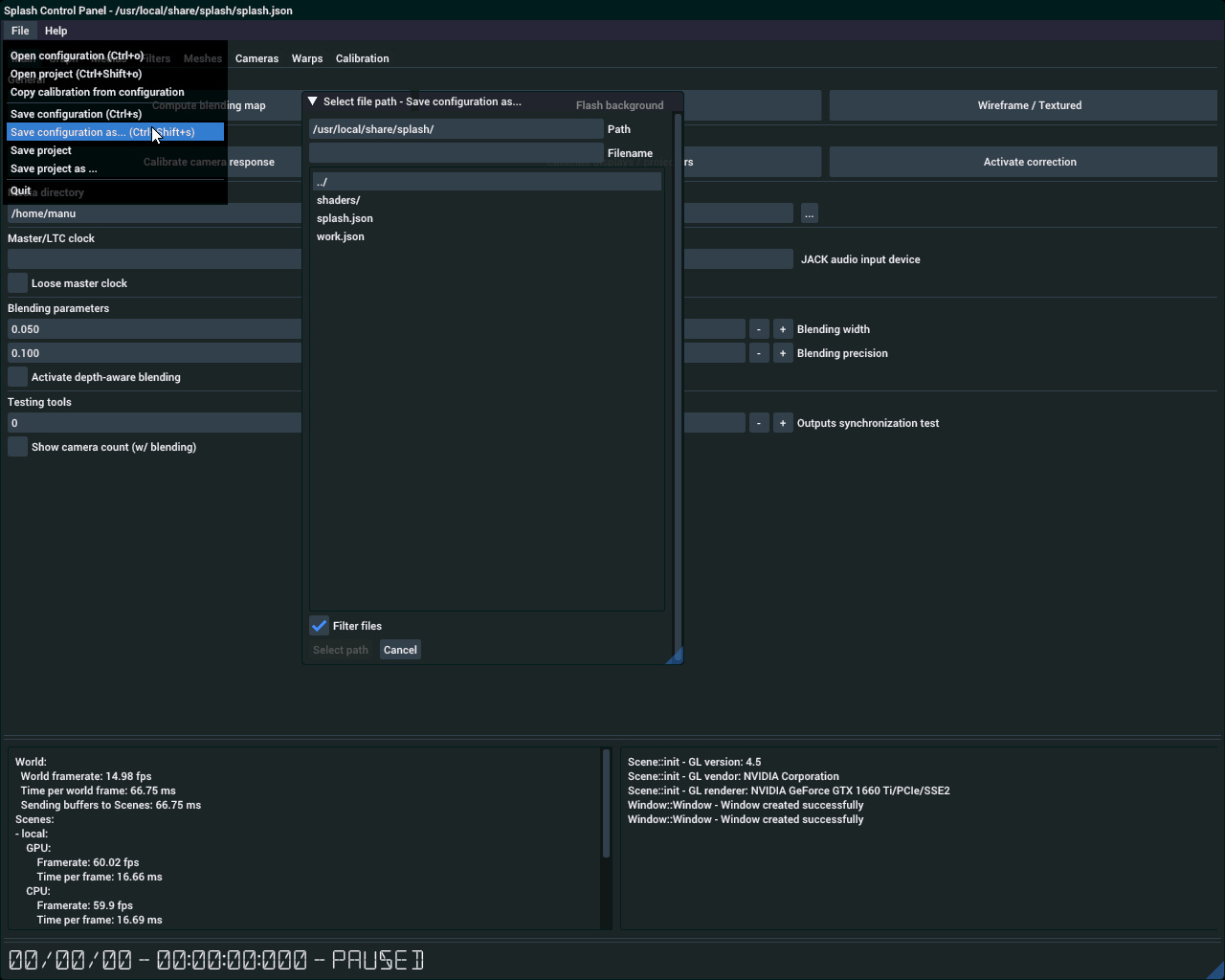Open the File menu
Viewport: 1225px width, 980px height.
click(x=20, y=31)
